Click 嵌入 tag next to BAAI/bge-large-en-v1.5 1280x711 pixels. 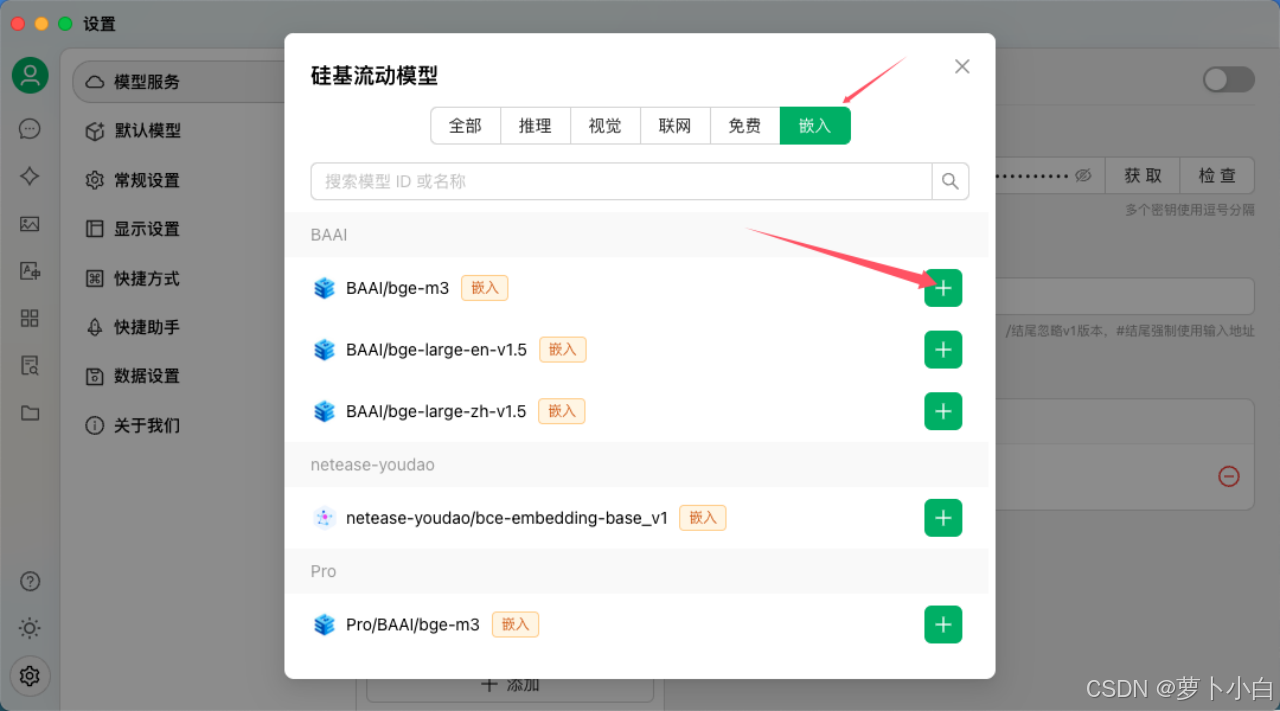point(563,349)
